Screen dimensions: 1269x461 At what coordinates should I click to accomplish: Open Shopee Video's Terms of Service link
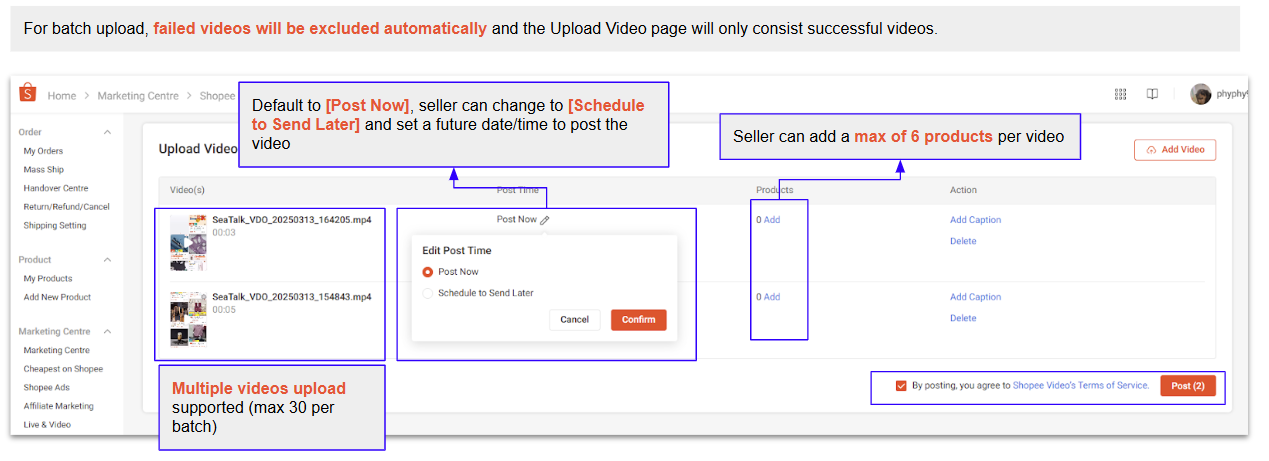[x=1080, y=385]
